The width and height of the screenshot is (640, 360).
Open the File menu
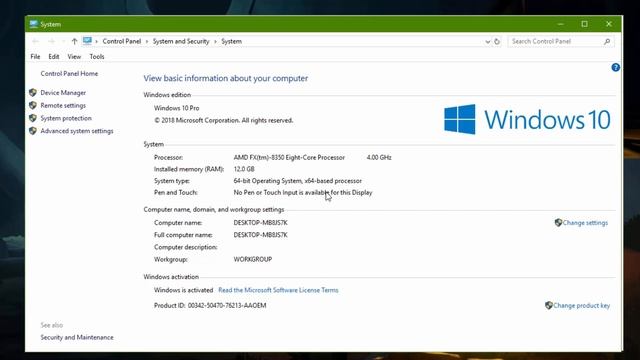35,57
